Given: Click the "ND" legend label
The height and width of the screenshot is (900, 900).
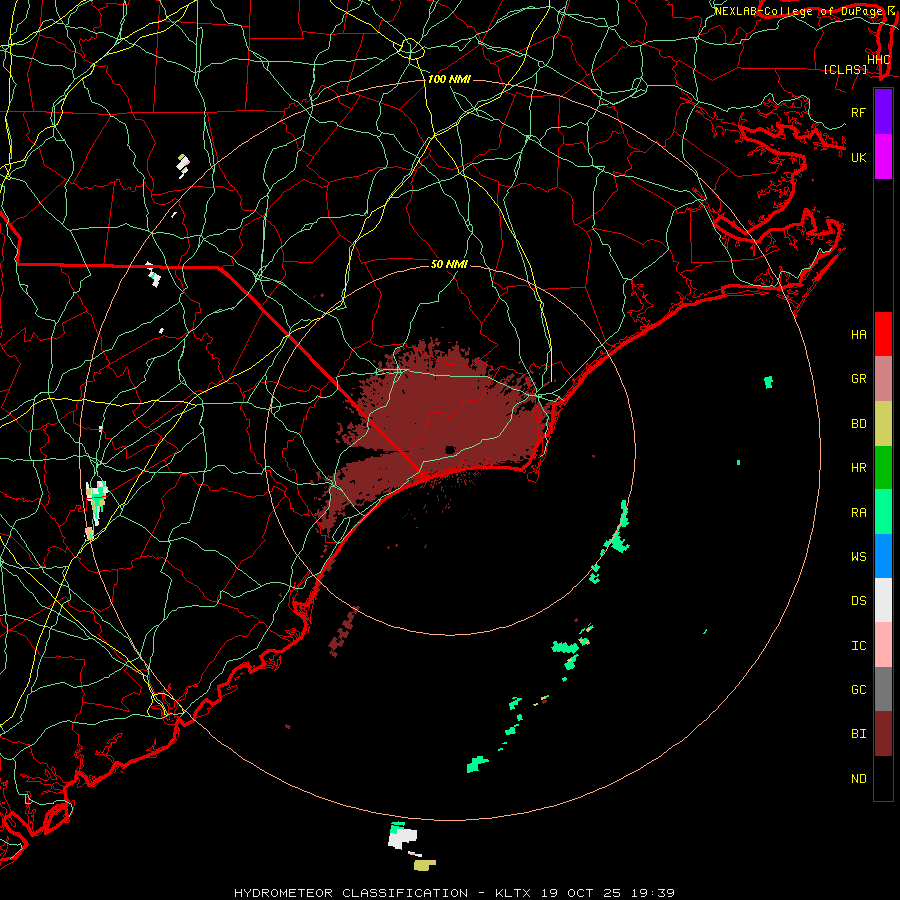Looking at the screenshot, I should pos(859,779).
